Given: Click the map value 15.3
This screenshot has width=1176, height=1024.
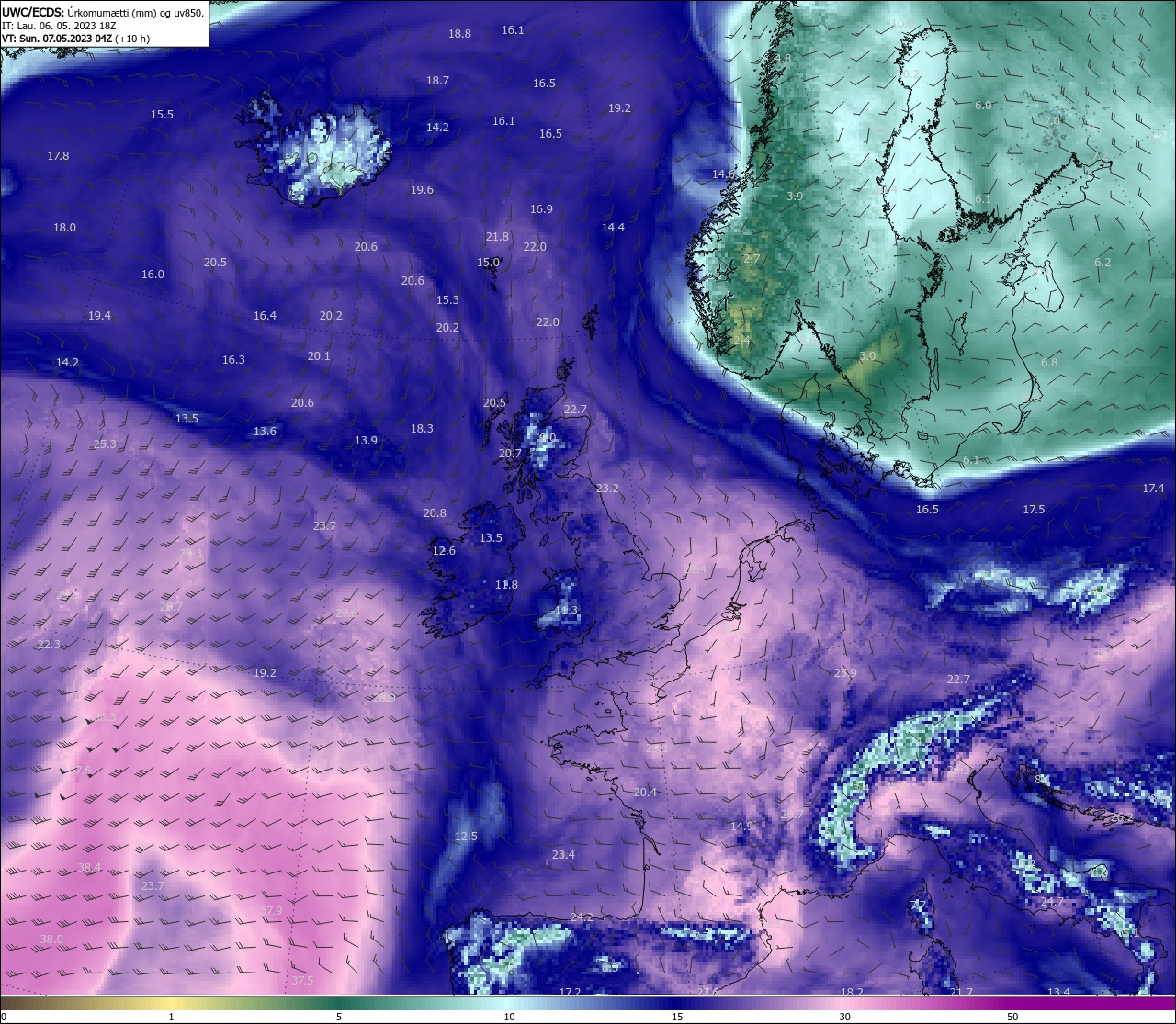Looking at the screenshot, I should (x=447, y=300).
